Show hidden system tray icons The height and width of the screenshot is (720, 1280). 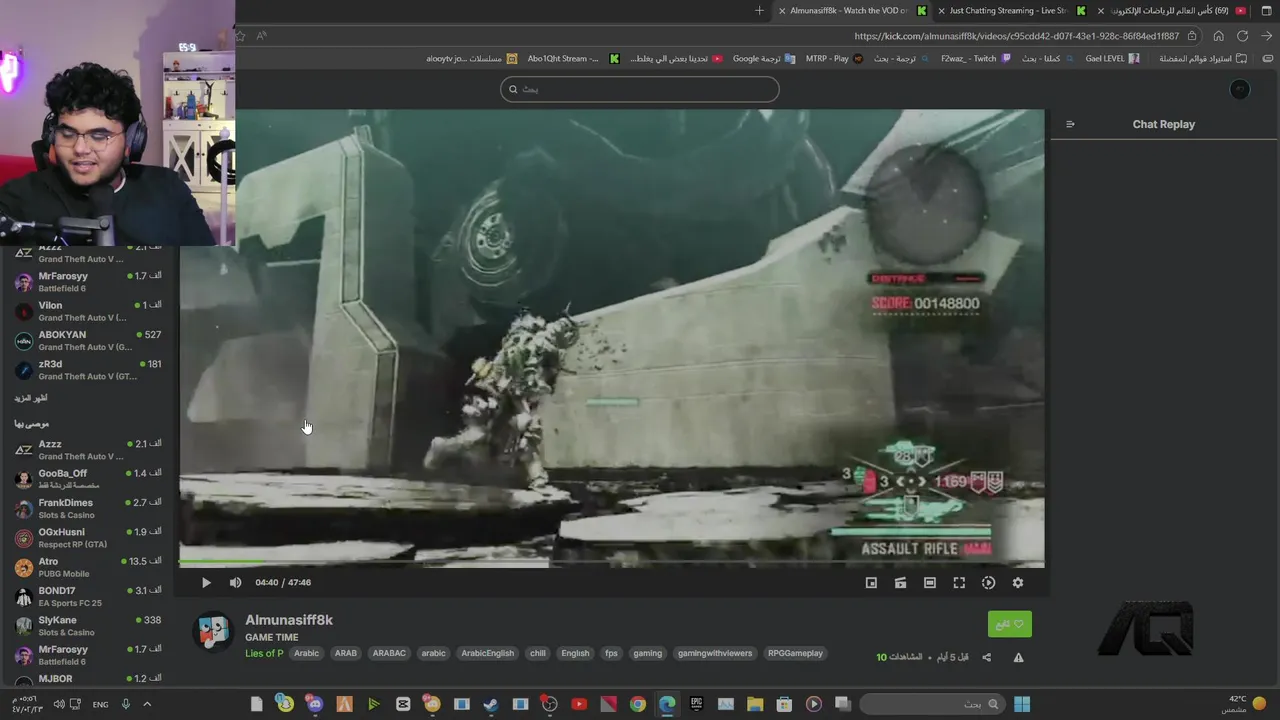point(147,705)
